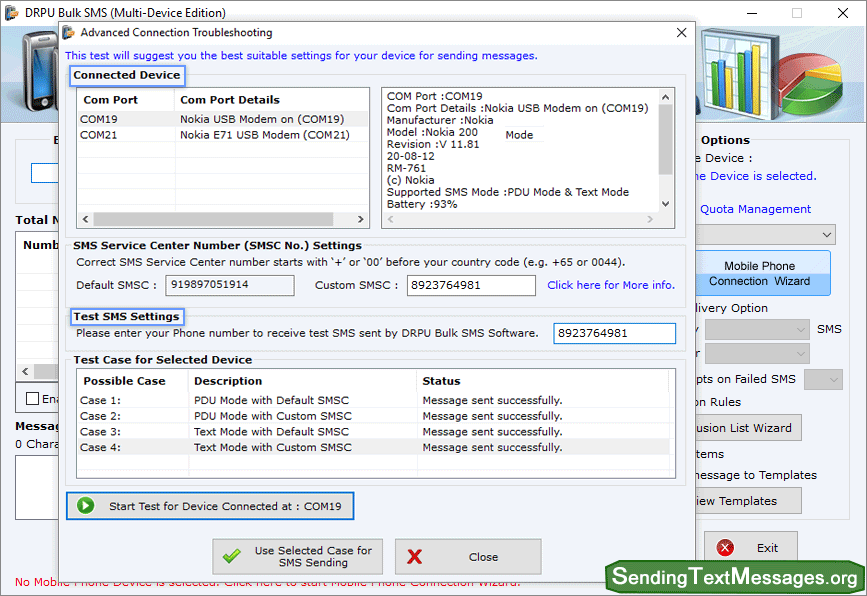867x596 pixels.
Task: Click scroll right arrow of Com Port table
Action: point(361,219)
